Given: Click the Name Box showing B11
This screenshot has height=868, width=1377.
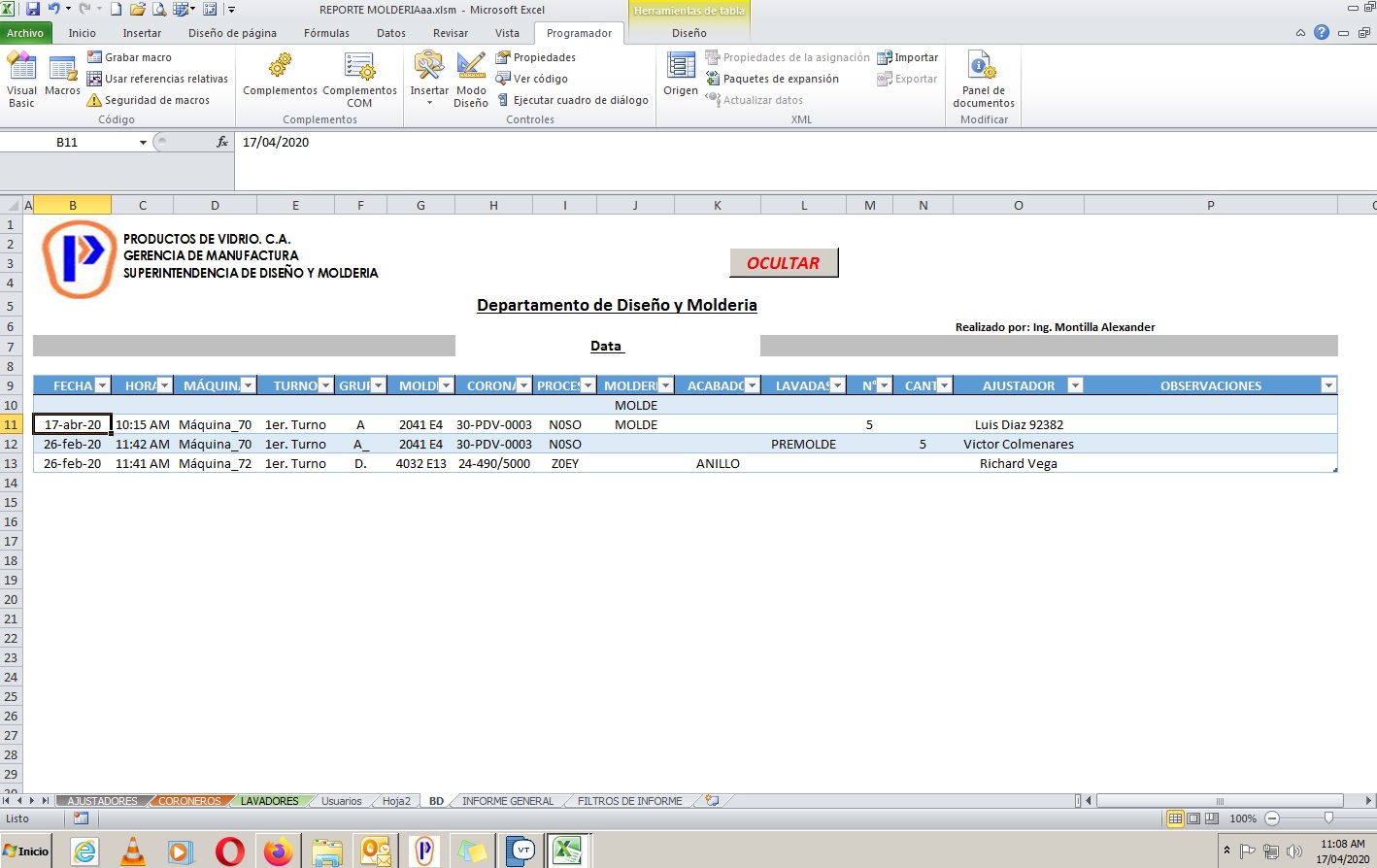Looking at the screenshot, I should pyautogui.click(x=67, y=142).
